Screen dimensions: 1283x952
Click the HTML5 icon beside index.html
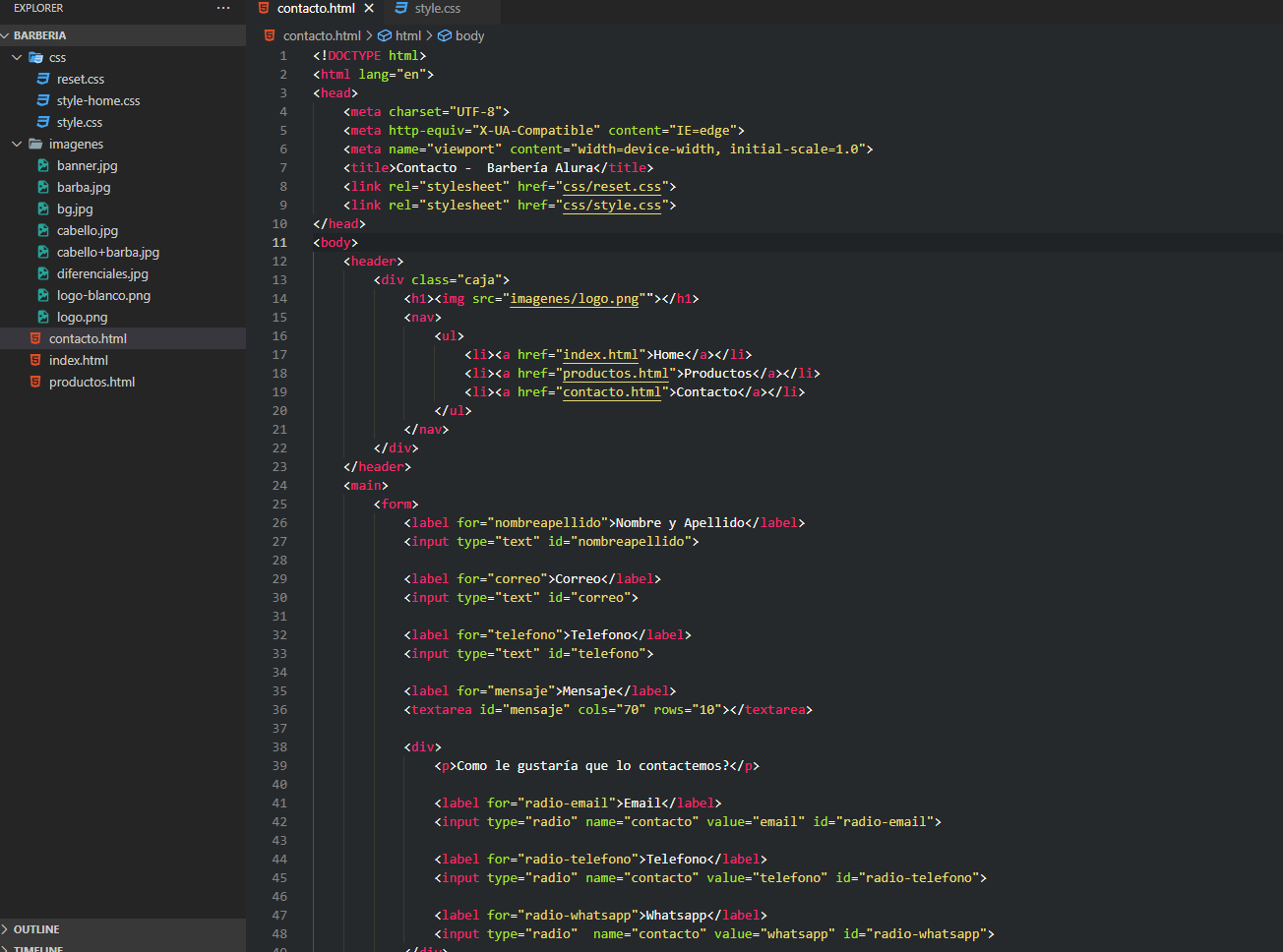35,360
